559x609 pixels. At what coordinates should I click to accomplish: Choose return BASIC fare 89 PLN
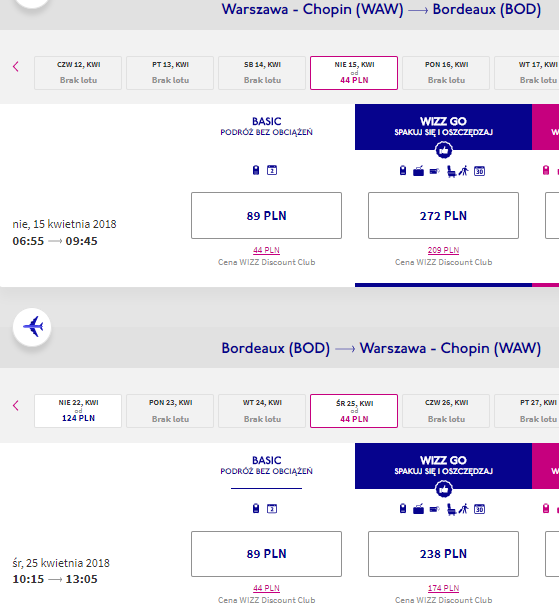pos(266,554)
